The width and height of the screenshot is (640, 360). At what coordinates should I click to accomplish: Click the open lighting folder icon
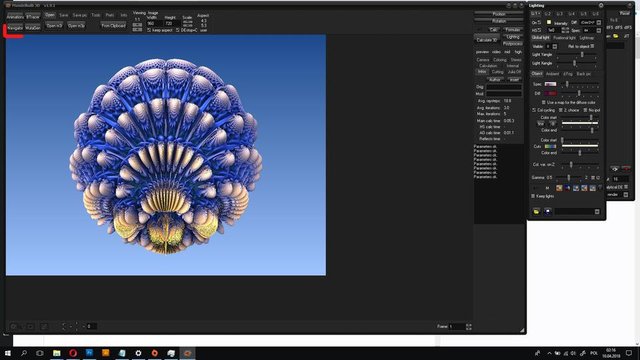click(x=536, y=211)
